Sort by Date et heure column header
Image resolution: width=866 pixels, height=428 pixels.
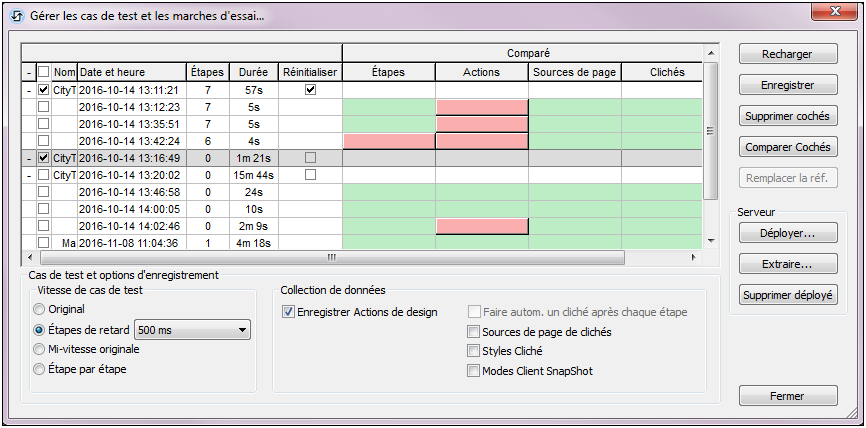point(131,72)
